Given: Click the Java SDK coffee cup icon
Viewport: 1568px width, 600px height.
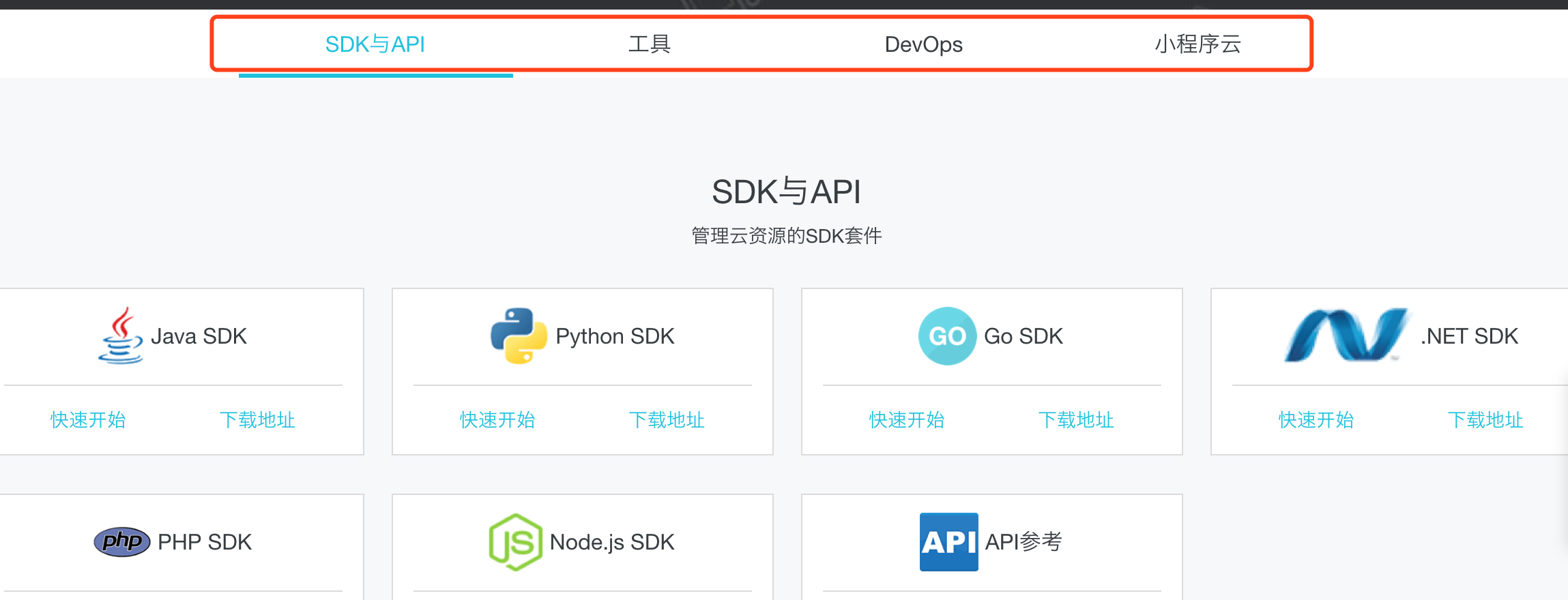Looking at the screenshot, I should [x=121, y=335].
